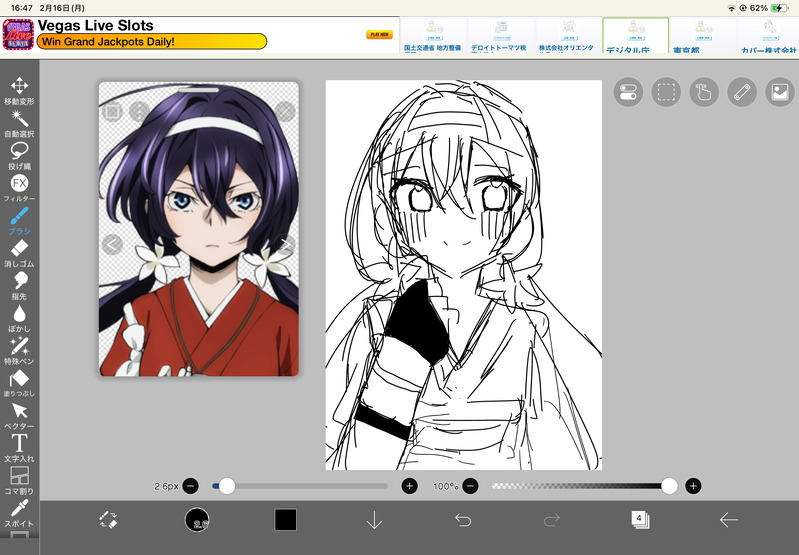Open the カバー株式会社 ad tile
The image size is (799, 555).
(x=768, y=35)
